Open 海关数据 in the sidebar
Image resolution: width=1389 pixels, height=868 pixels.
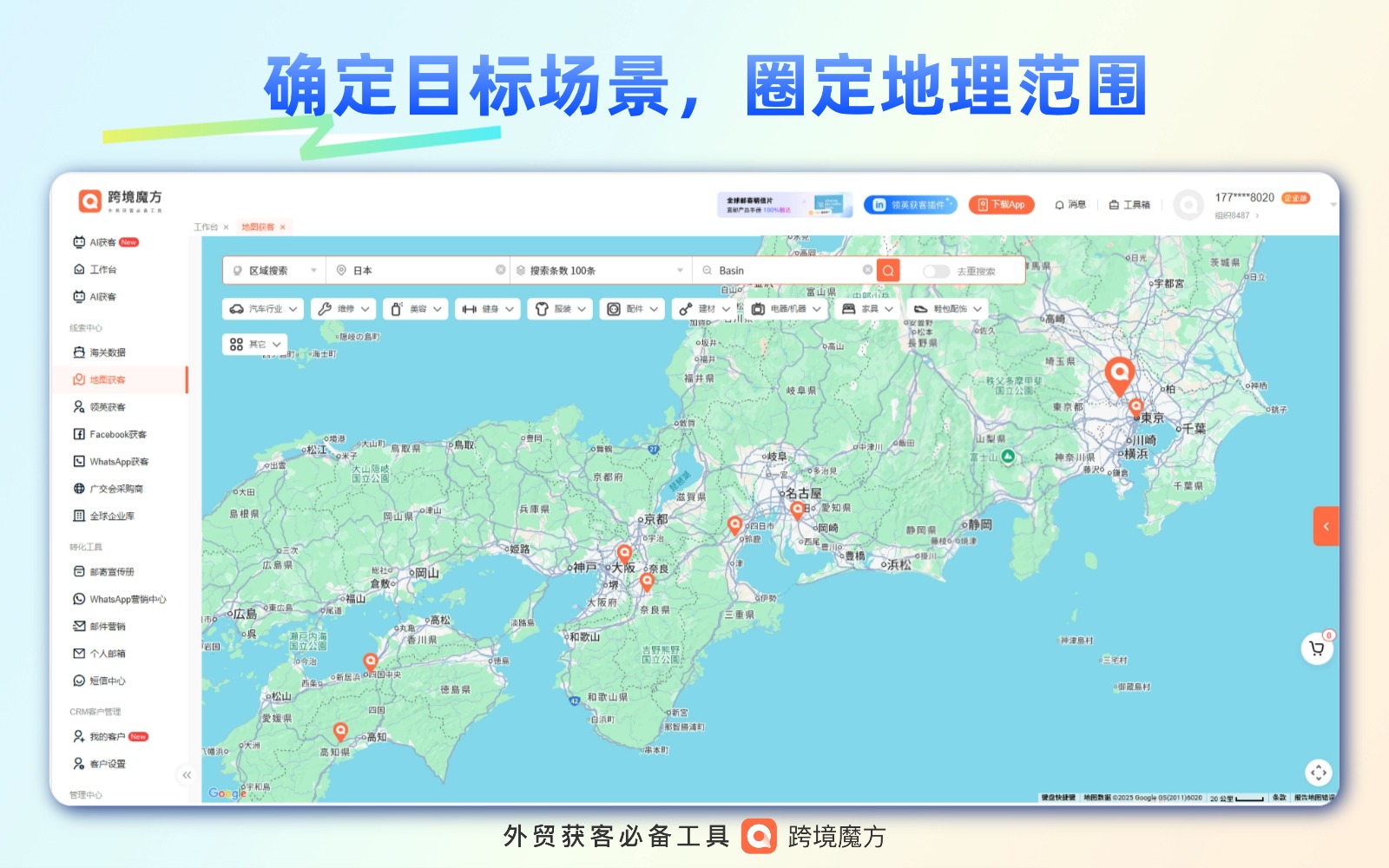point(108,352)
